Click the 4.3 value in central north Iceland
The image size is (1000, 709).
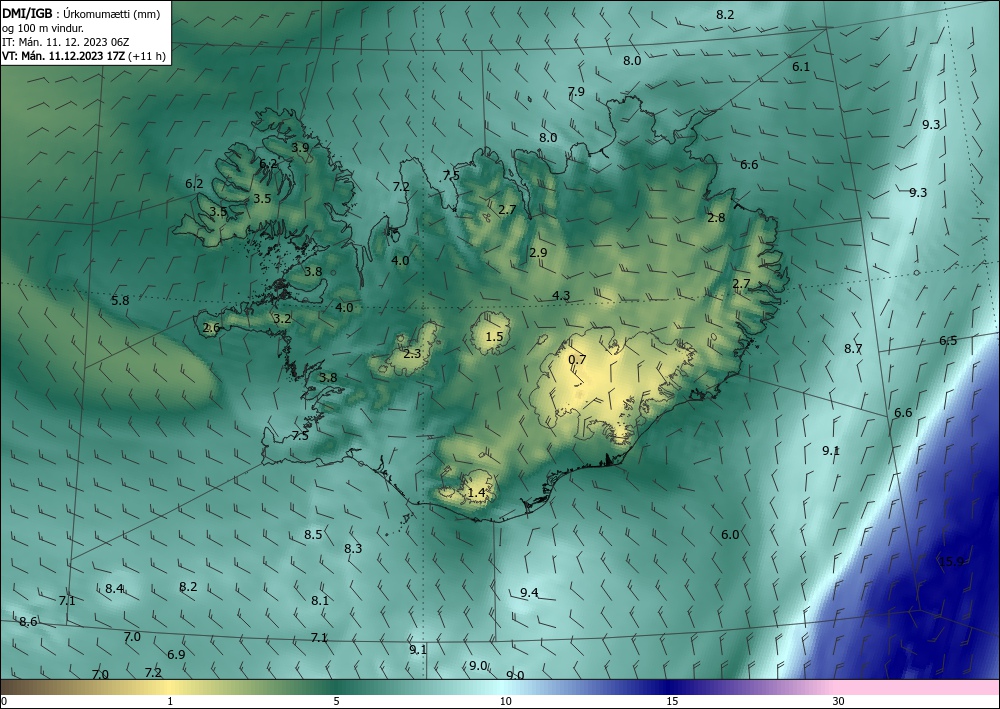(561, 295)
